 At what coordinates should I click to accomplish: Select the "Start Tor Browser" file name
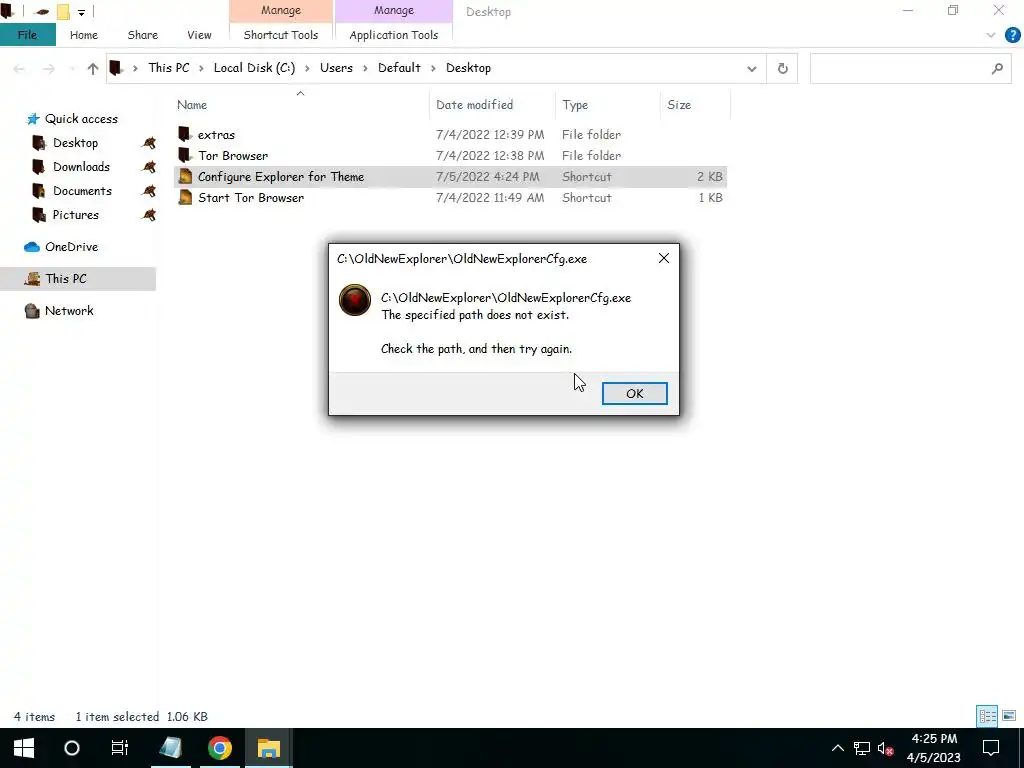point(251,198)
